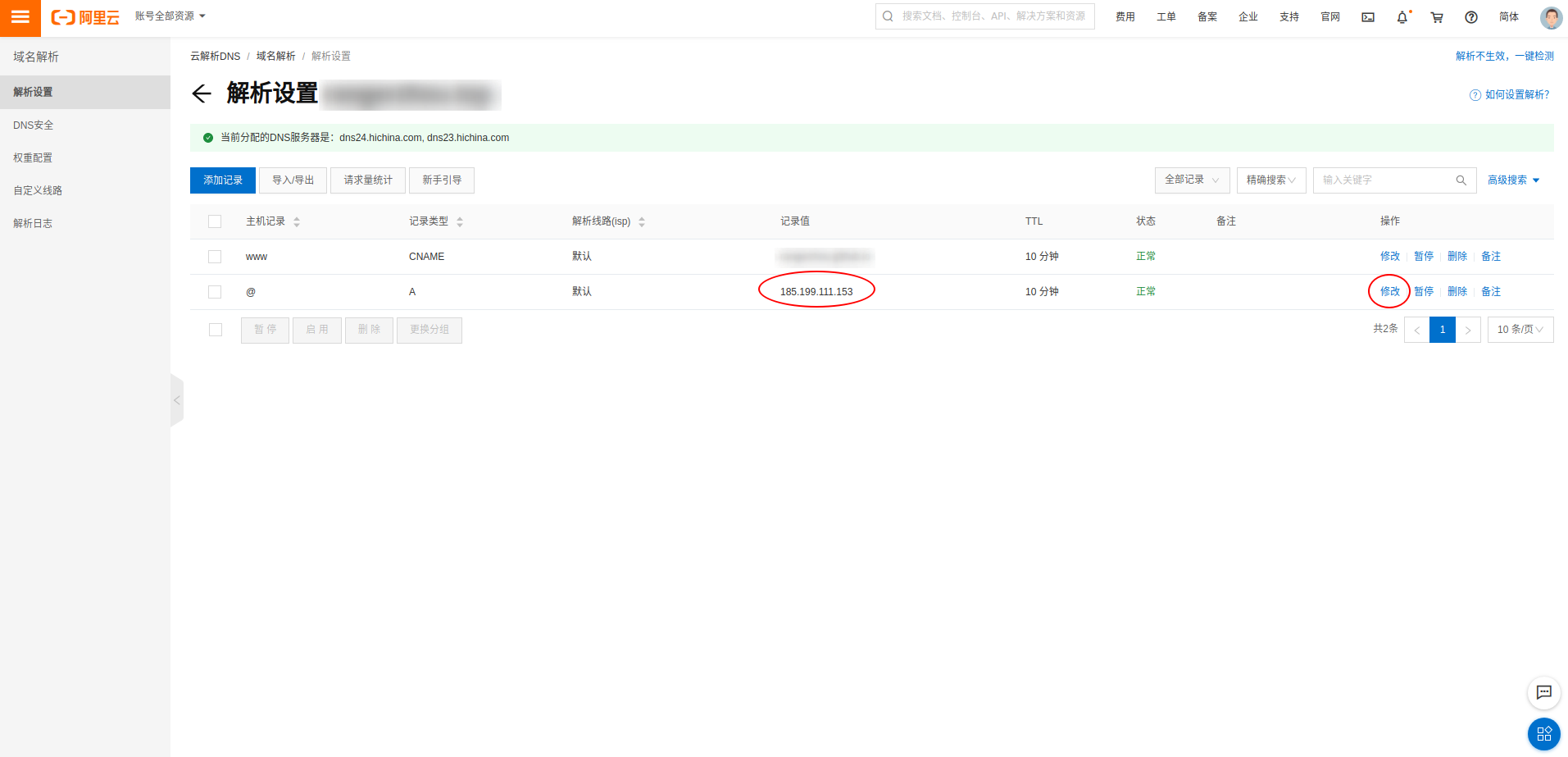
Task: Open the floating chat feedback icon
Action: click(x=1544, y=692)
